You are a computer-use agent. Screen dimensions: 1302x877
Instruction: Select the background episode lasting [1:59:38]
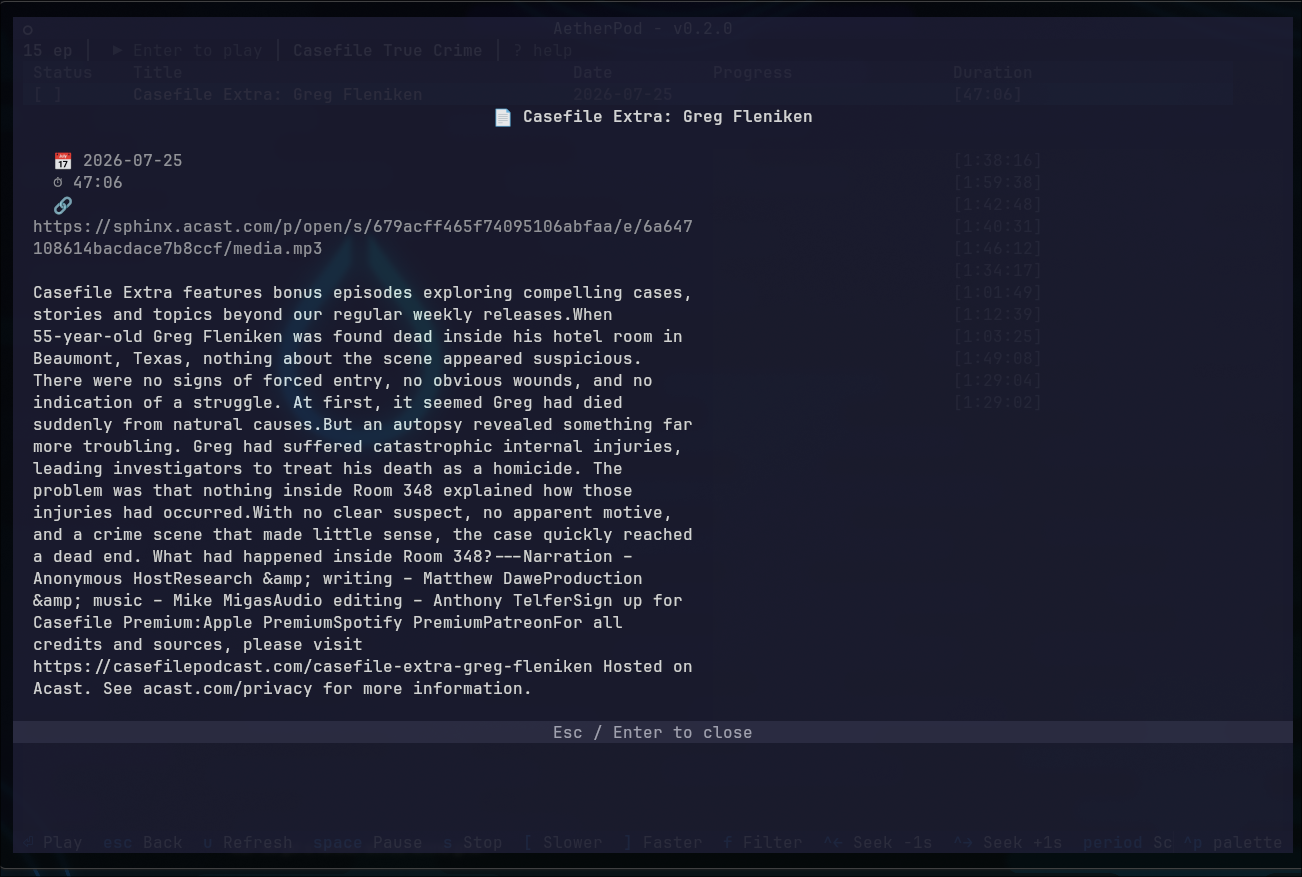(x=998, y=182)
